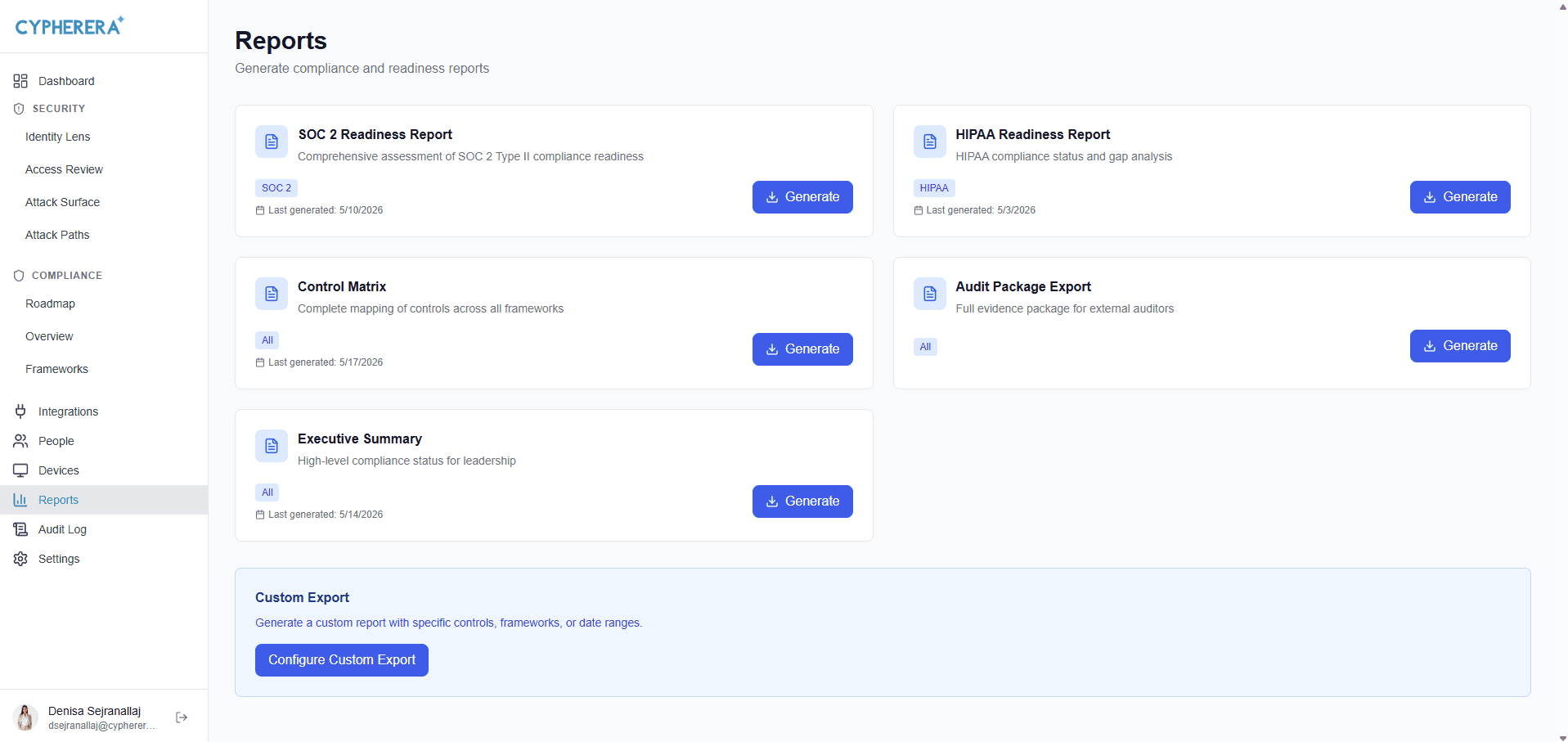The width and height of the screenshot is (1568, 742).
Task: Click the Denisa Sejranallaj user name
Action: point(94,711)
